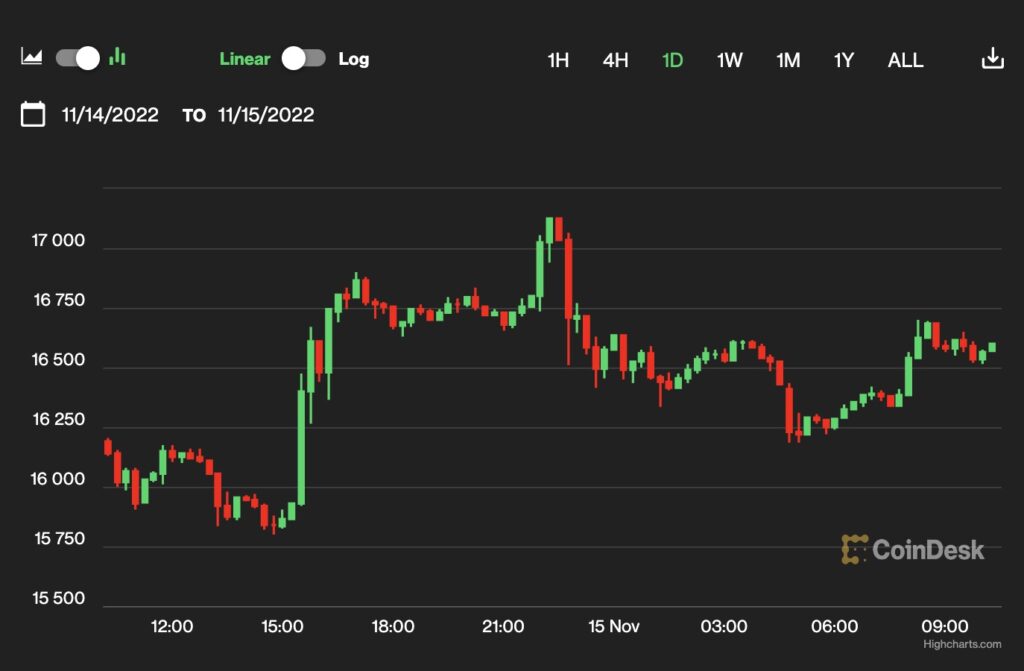The image size is (1024, 671).
Task: Click the export icon in top-right corner
Action: click(x=991, y=57)
